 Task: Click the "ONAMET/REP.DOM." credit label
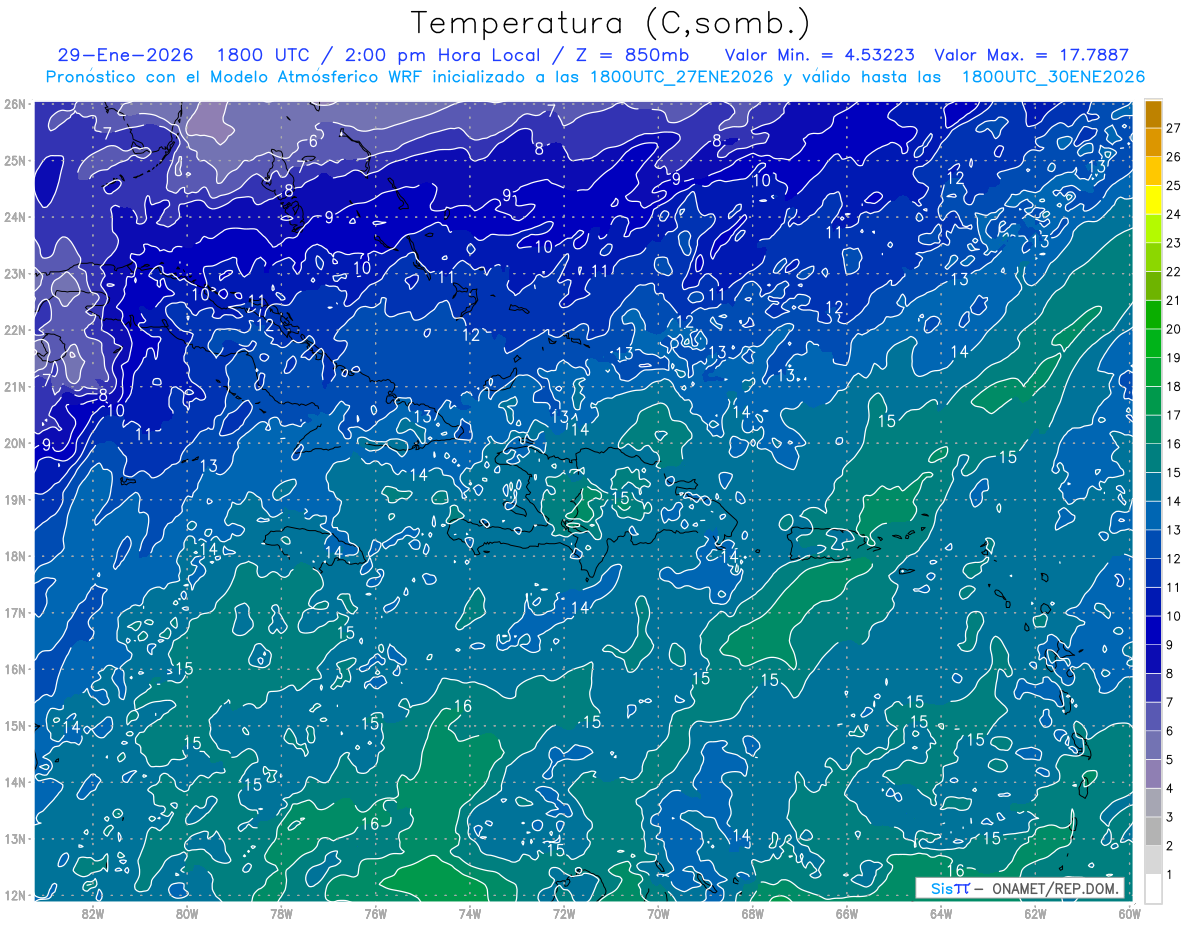1054,888
